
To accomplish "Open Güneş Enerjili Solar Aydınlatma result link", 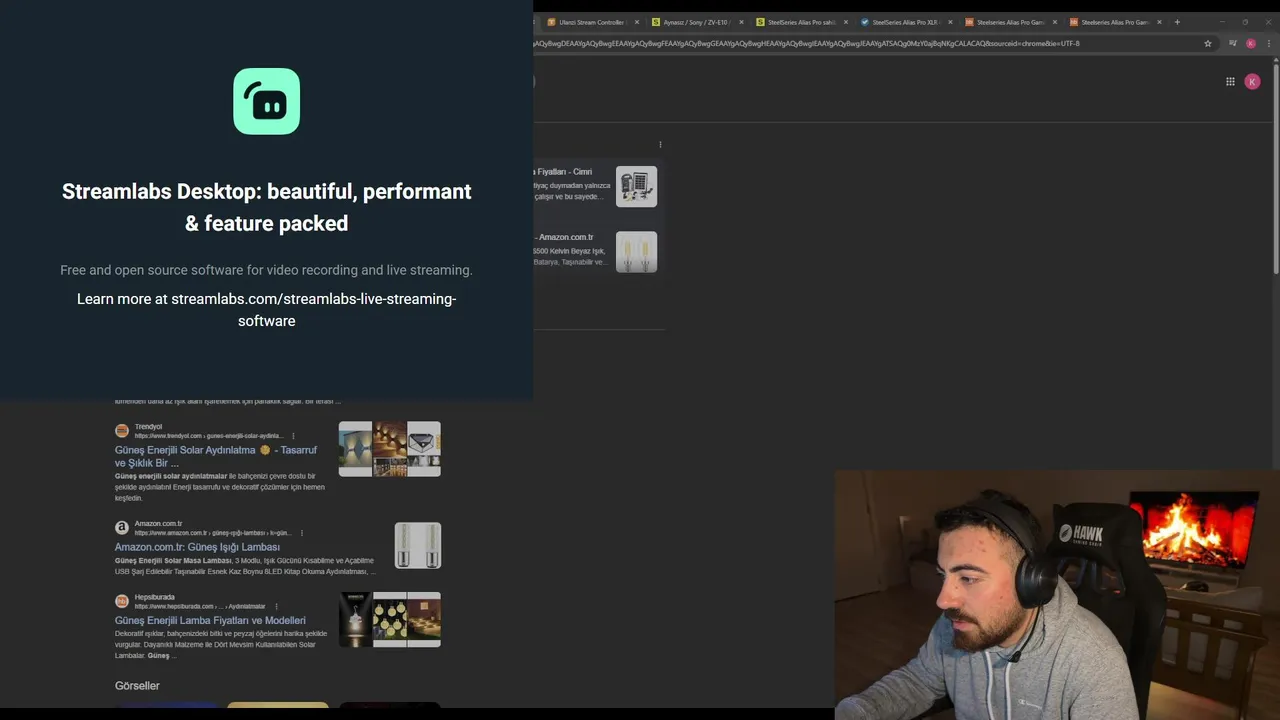I will coord(216,456).
